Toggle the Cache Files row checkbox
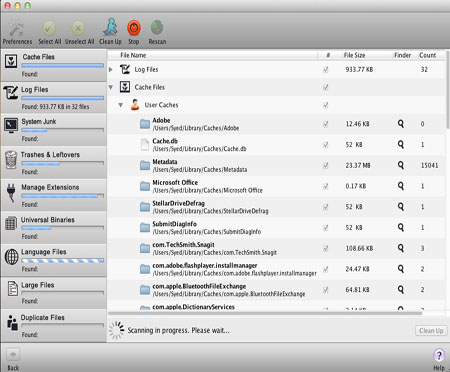Viewport: 450px width, 372px height. tap(325, 87)
